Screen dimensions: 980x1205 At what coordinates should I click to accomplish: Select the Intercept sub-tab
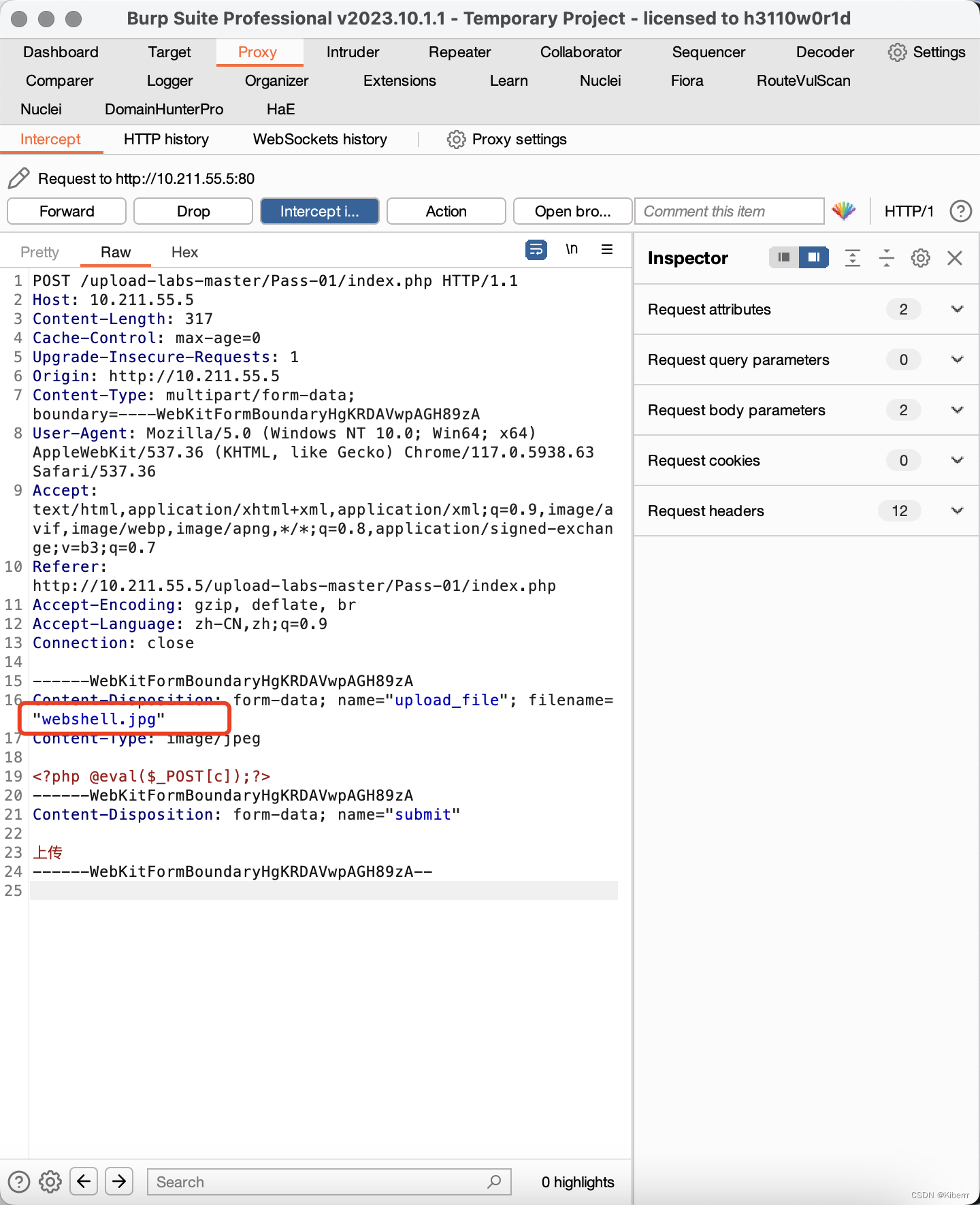[x=50, y=140]
